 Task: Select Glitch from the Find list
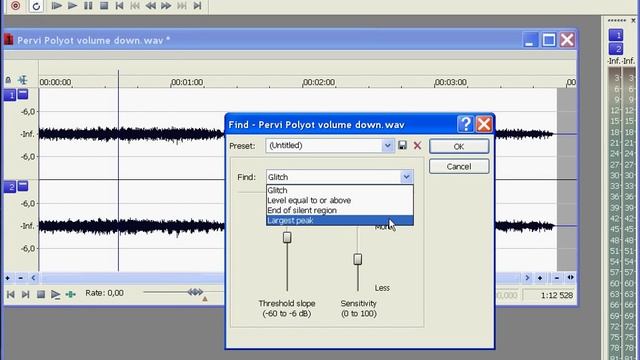340,190
